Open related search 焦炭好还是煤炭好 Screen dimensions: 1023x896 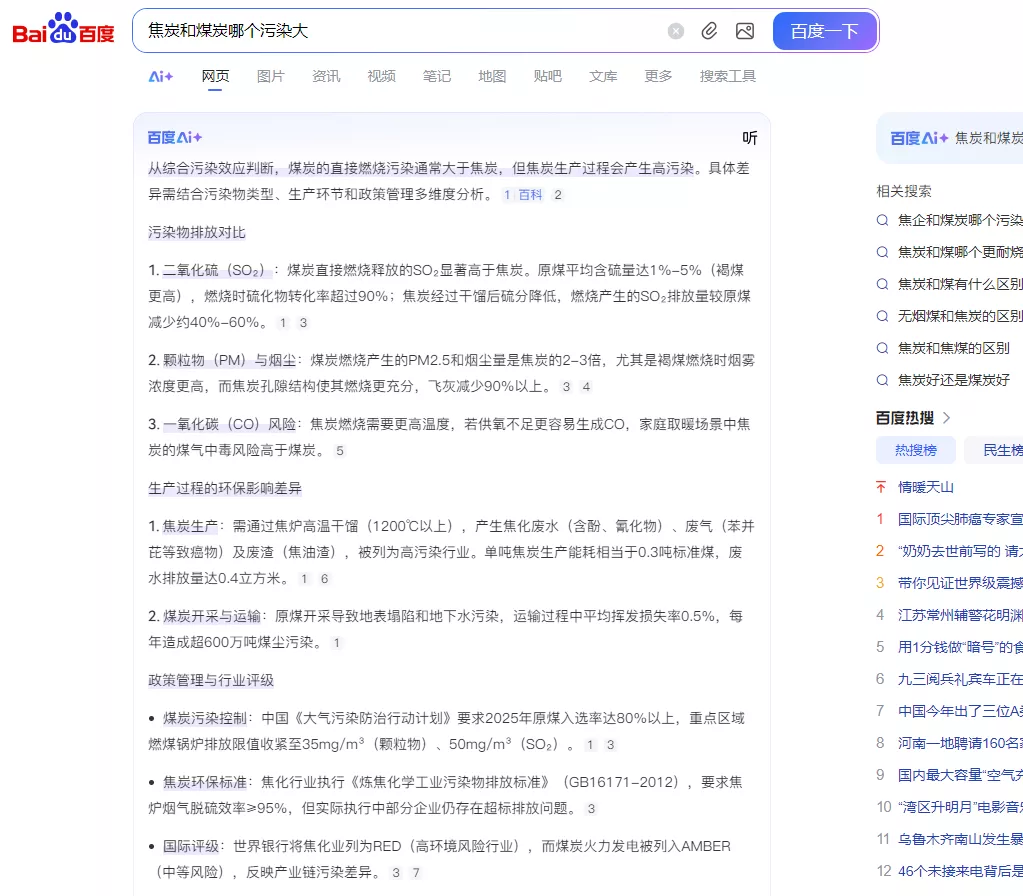[953, 380]
